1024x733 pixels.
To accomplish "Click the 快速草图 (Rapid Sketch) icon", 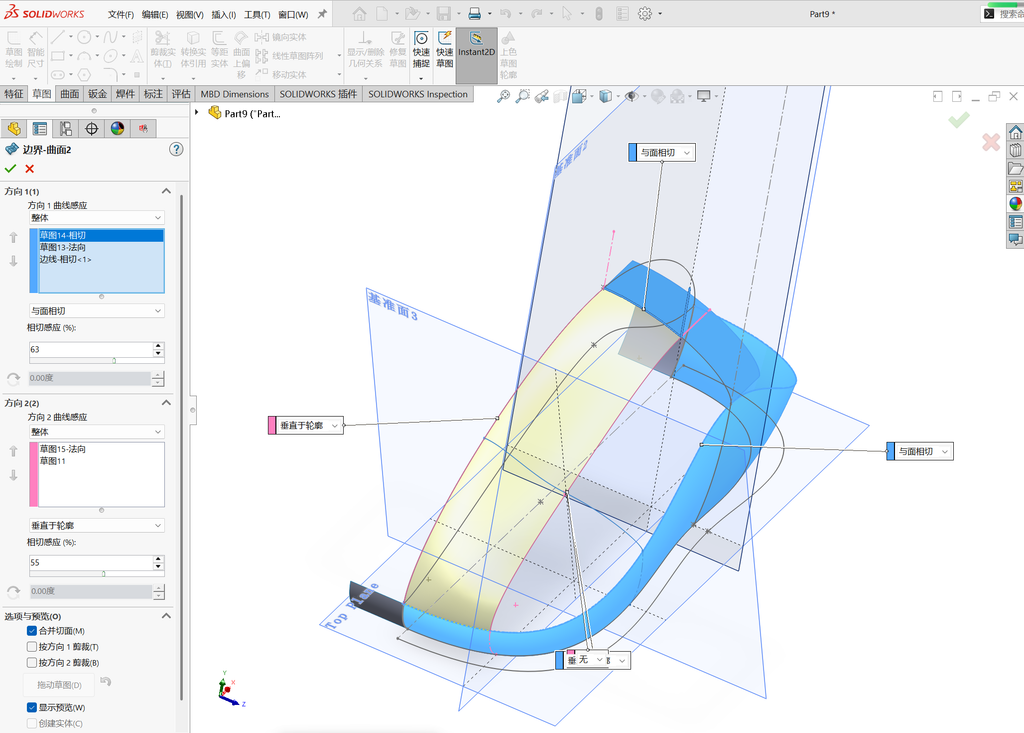I will [445, 49].
